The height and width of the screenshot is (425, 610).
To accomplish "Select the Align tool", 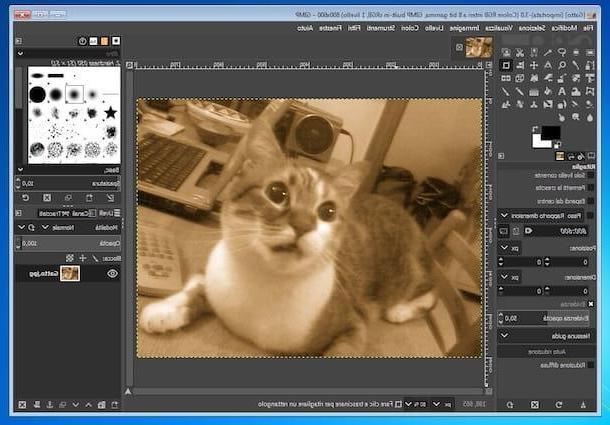I will click(520, 65).
